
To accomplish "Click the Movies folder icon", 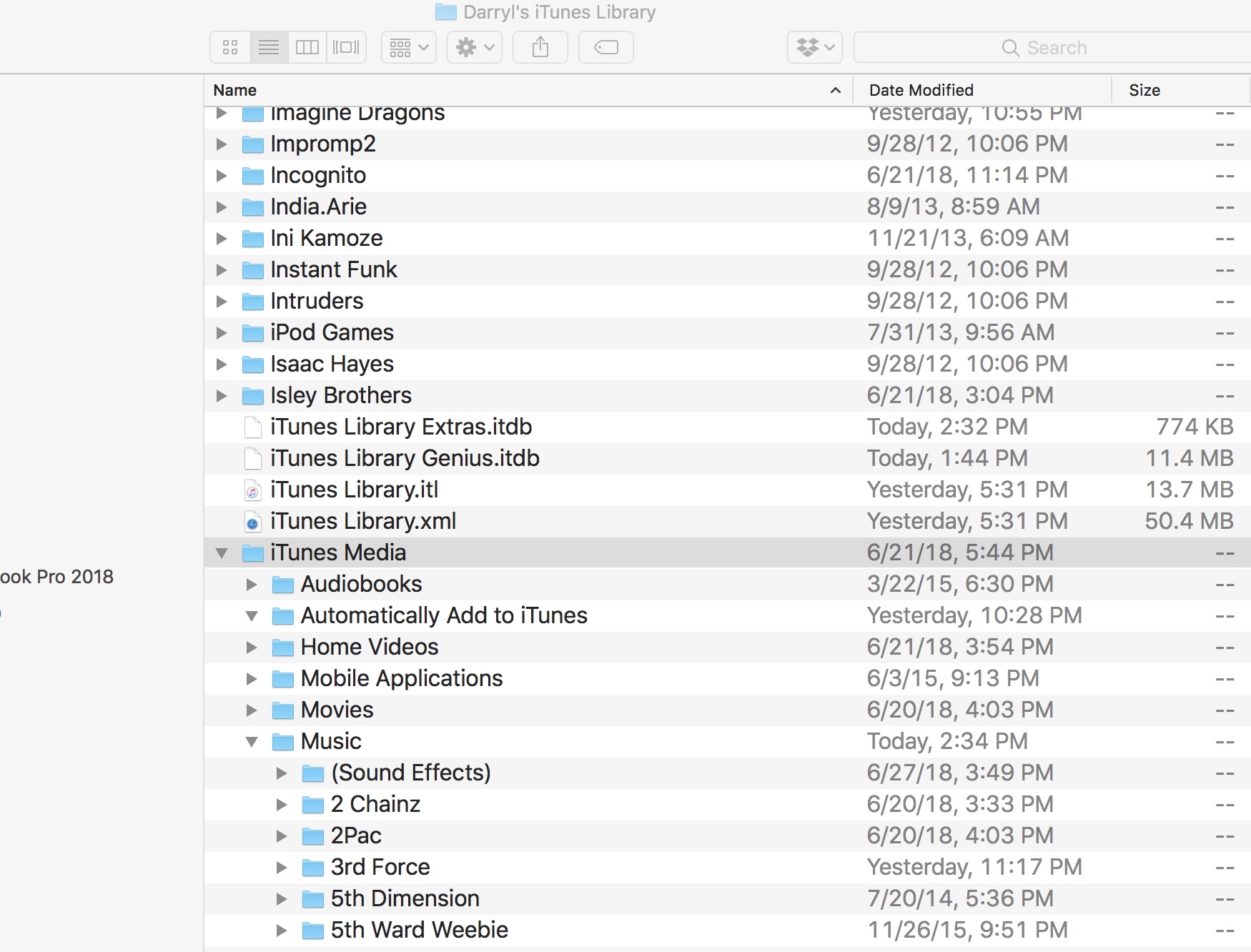I will [x=283, y=710].
